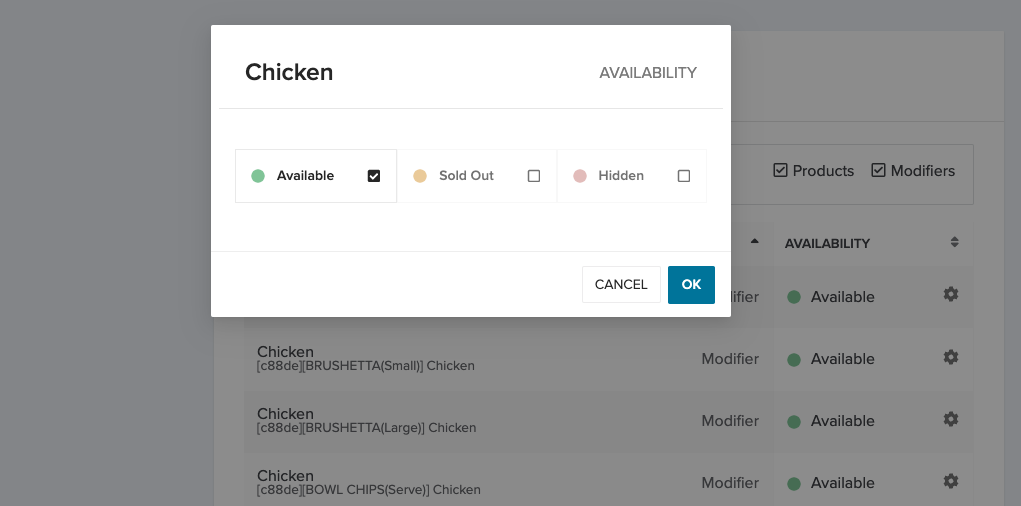Click the pink Hidden status dot

[x=580, y=176]
